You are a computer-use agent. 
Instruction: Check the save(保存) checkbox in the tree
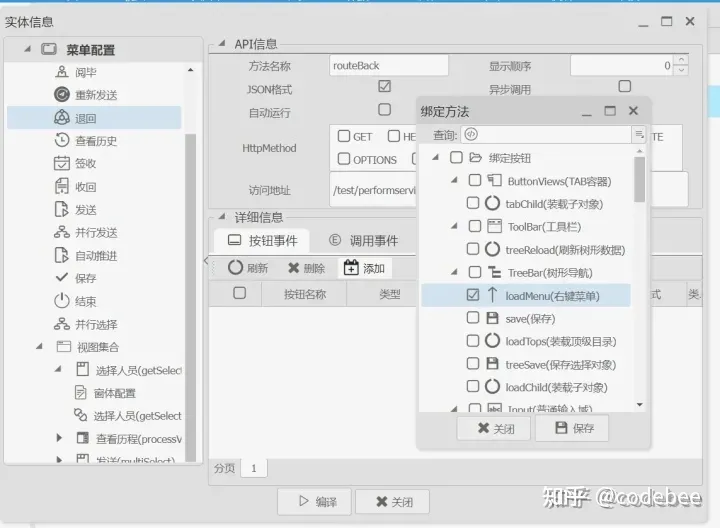(472, 318)
